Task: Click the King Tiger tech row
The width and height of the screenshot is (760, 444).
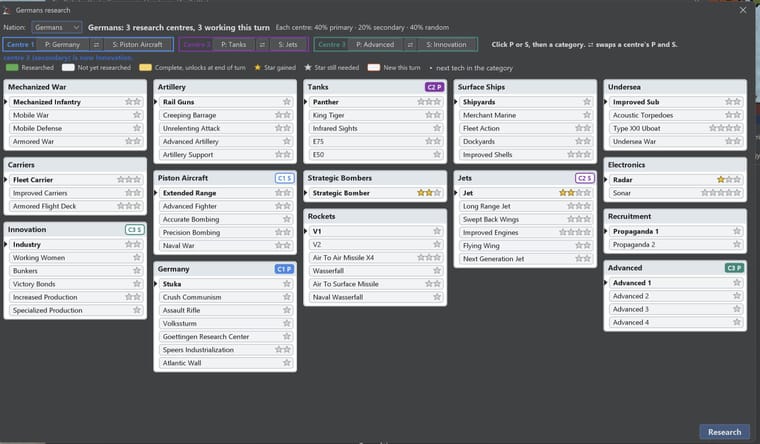Action: tap(376, 115)
